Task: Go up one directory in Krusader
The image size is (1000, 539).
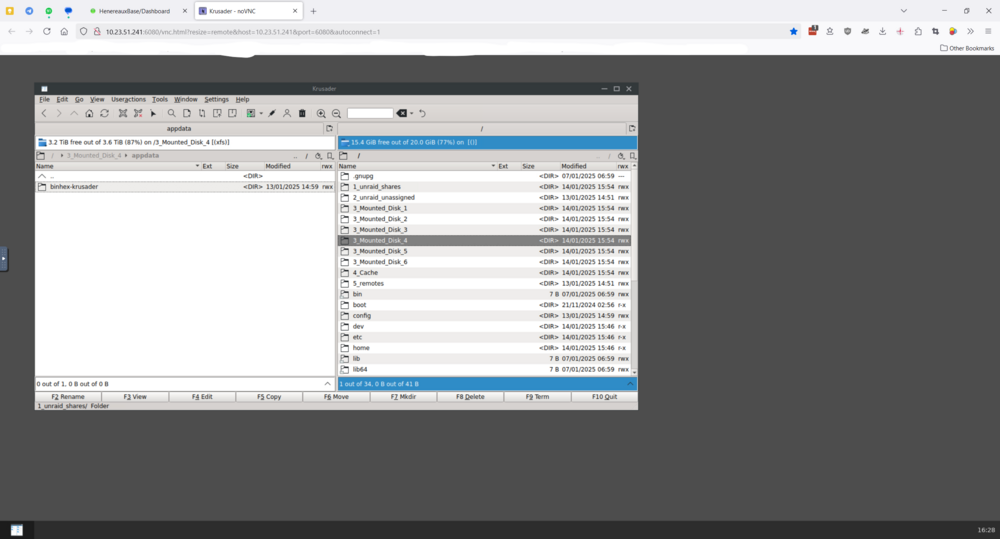Action: (x=74, y=114)
